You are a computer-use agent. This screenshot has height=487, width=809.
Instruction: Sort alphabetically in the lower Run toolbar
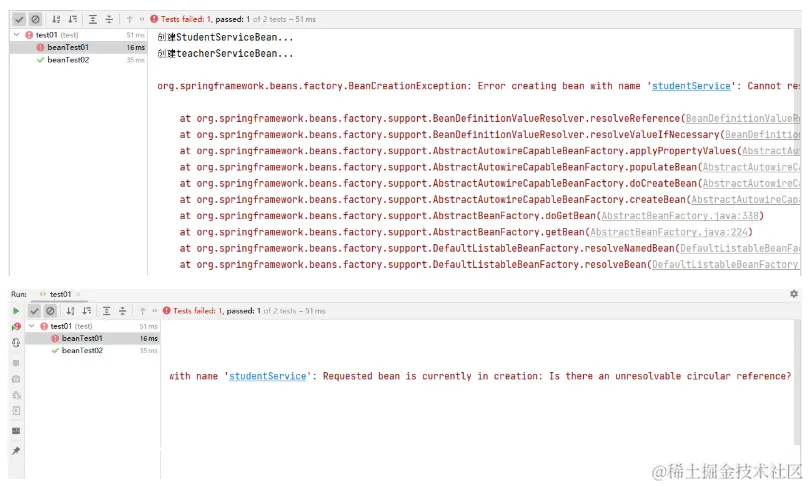coord(70,311)
